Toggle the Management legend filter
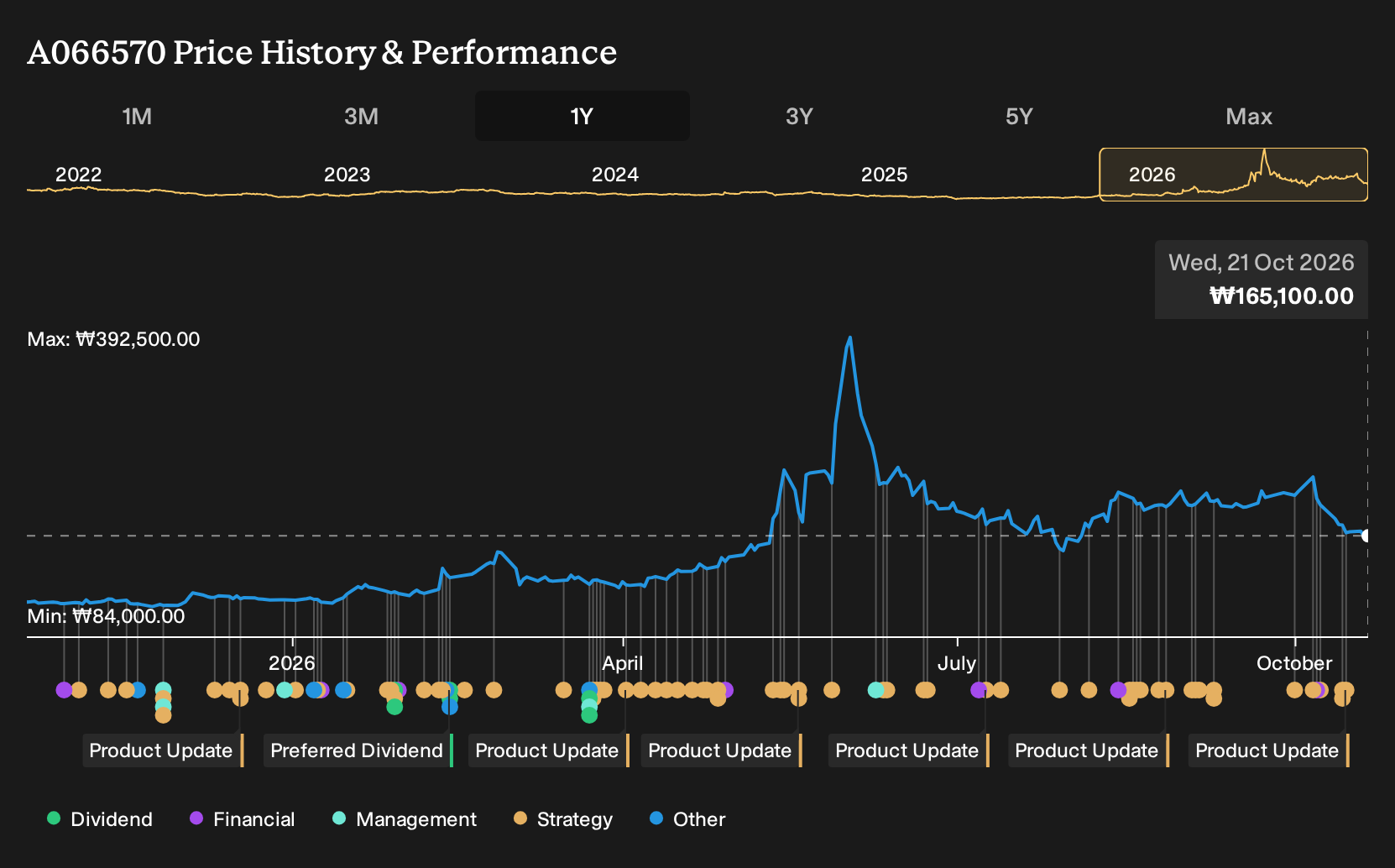Screen dimensions: 1395x868 tap(405, 819)
